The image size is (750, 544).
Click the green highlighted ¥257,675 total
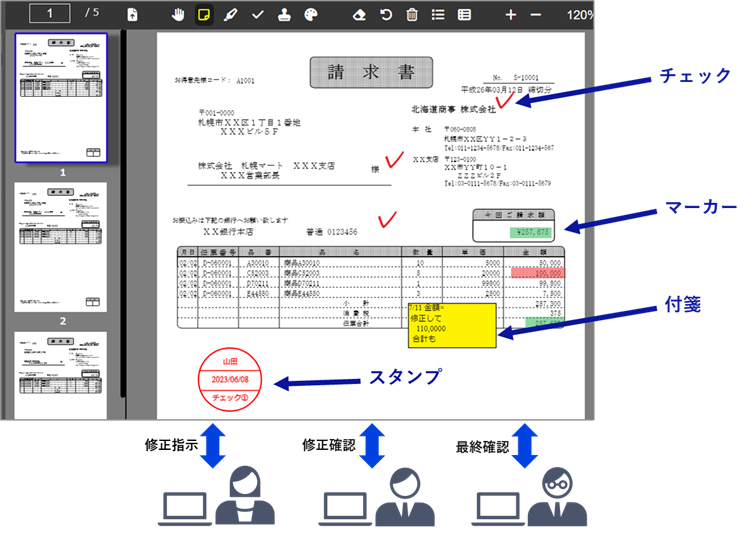(531, 233)
